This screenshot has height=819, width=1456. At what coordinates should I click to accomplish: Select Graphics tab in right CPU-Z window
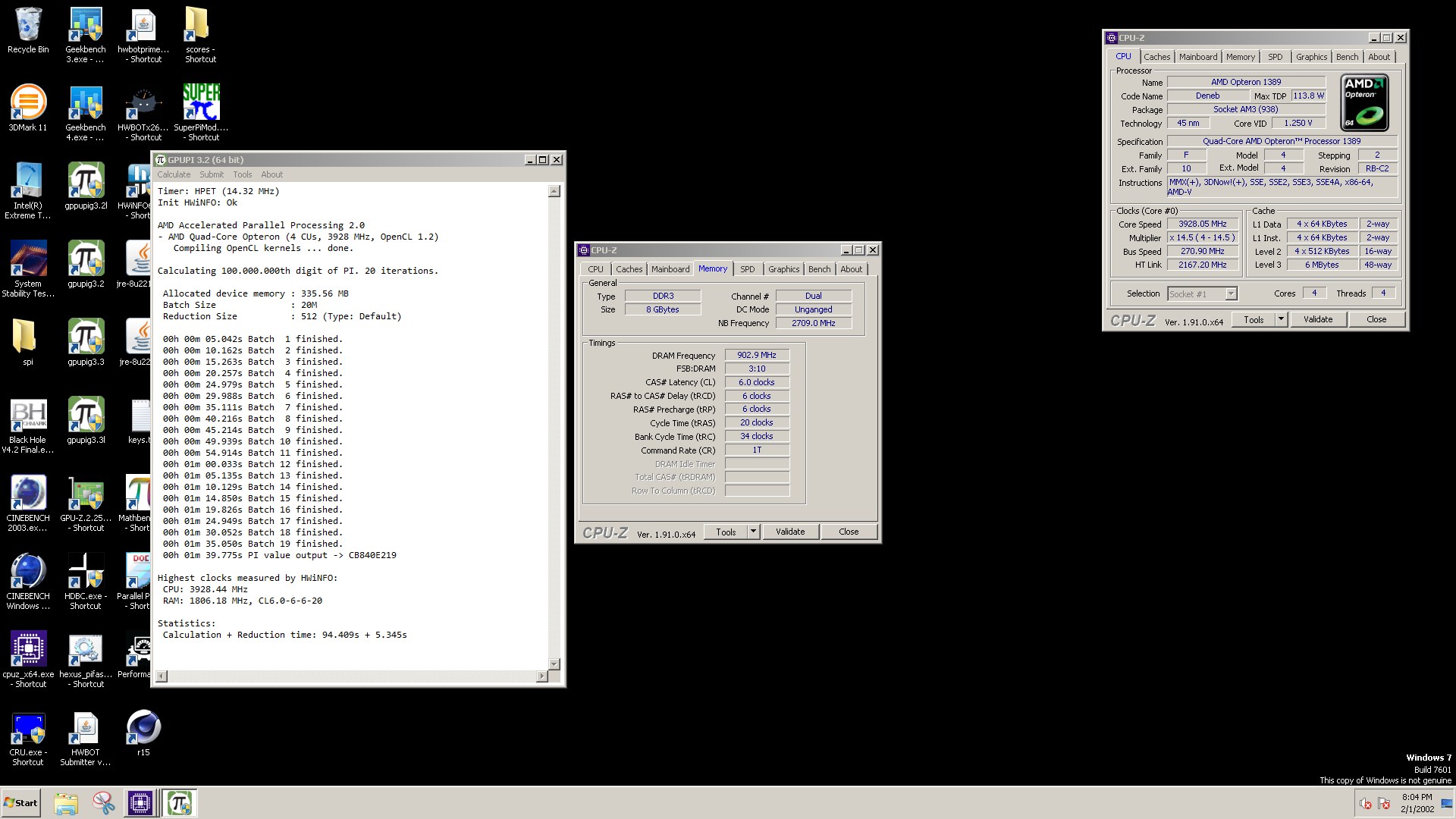pyautogui.click(x=1311, y=57)
